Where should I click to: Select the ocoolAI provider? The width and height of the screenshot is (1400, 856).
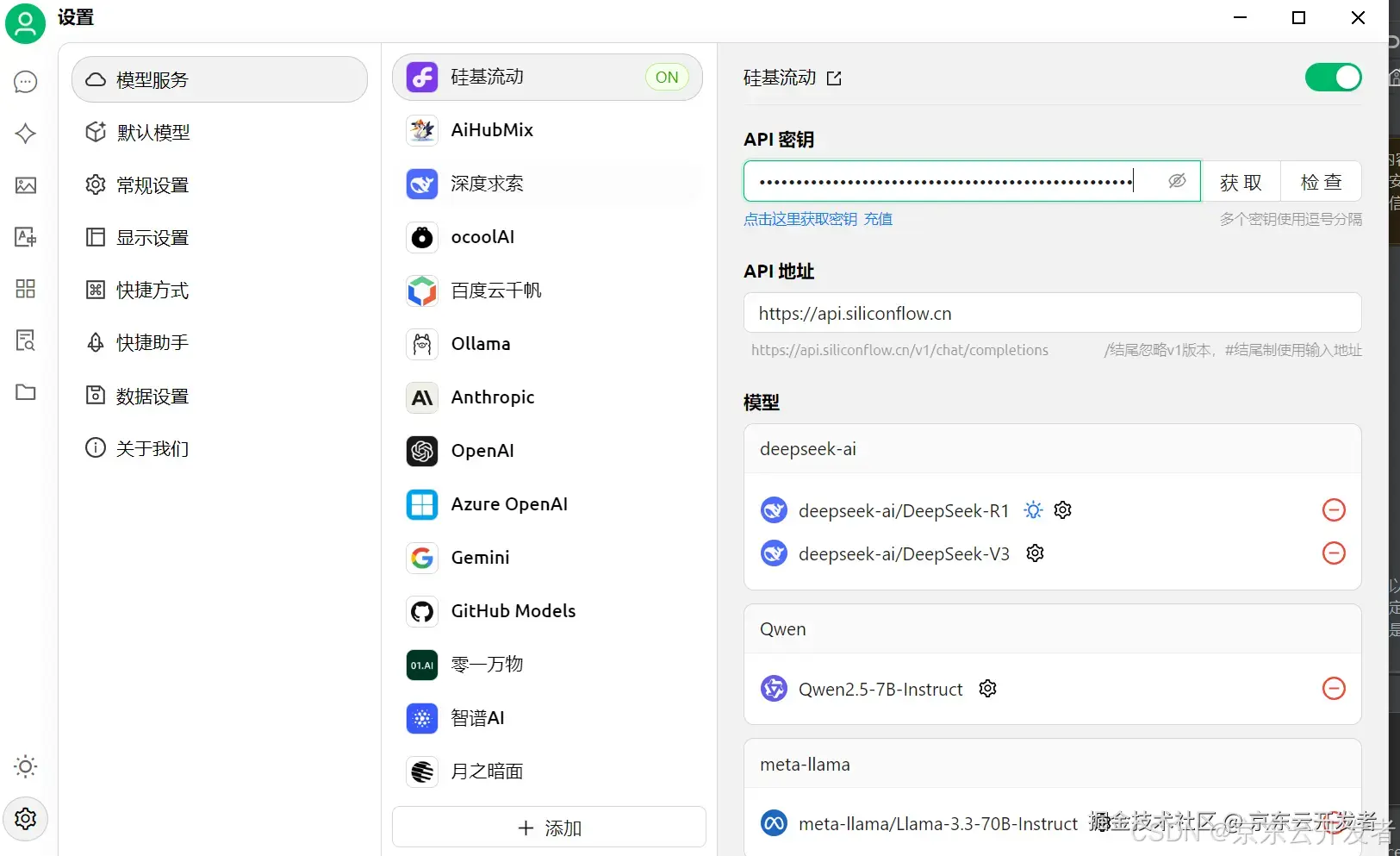click(548, 237)
